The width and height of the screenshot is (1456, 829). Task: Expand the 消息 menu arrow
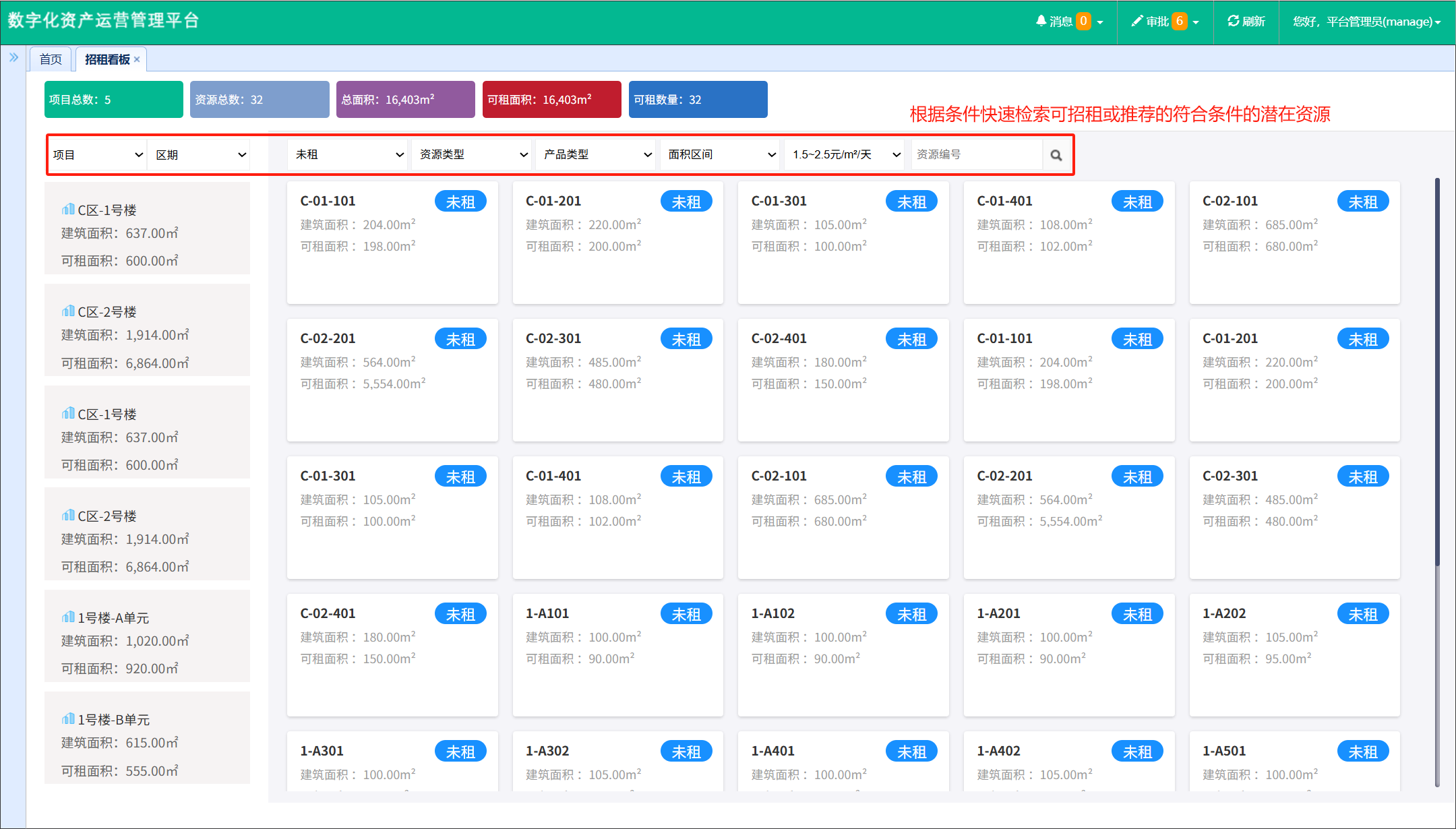(1100, 22)
